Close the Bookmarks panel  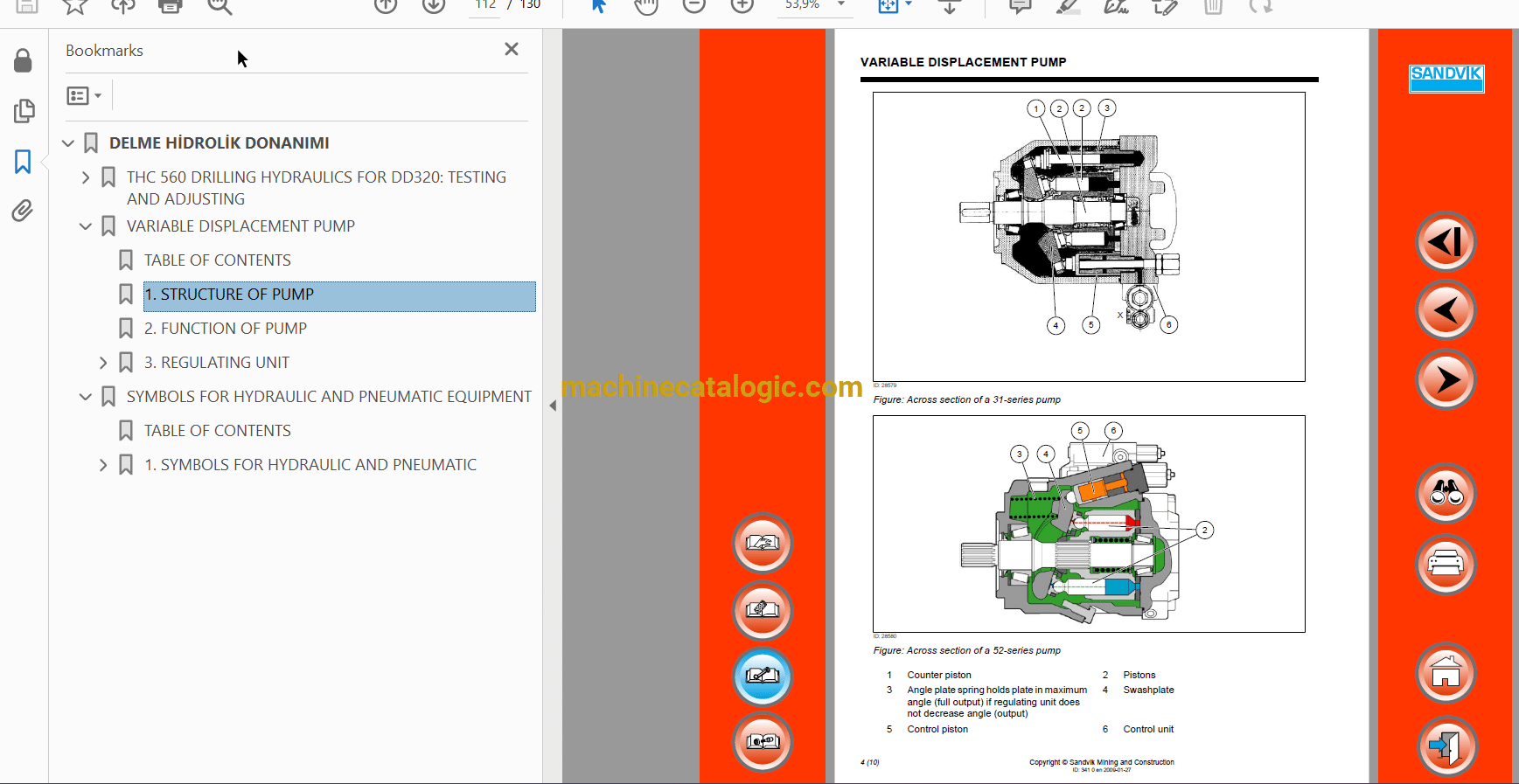click(512, 50)
